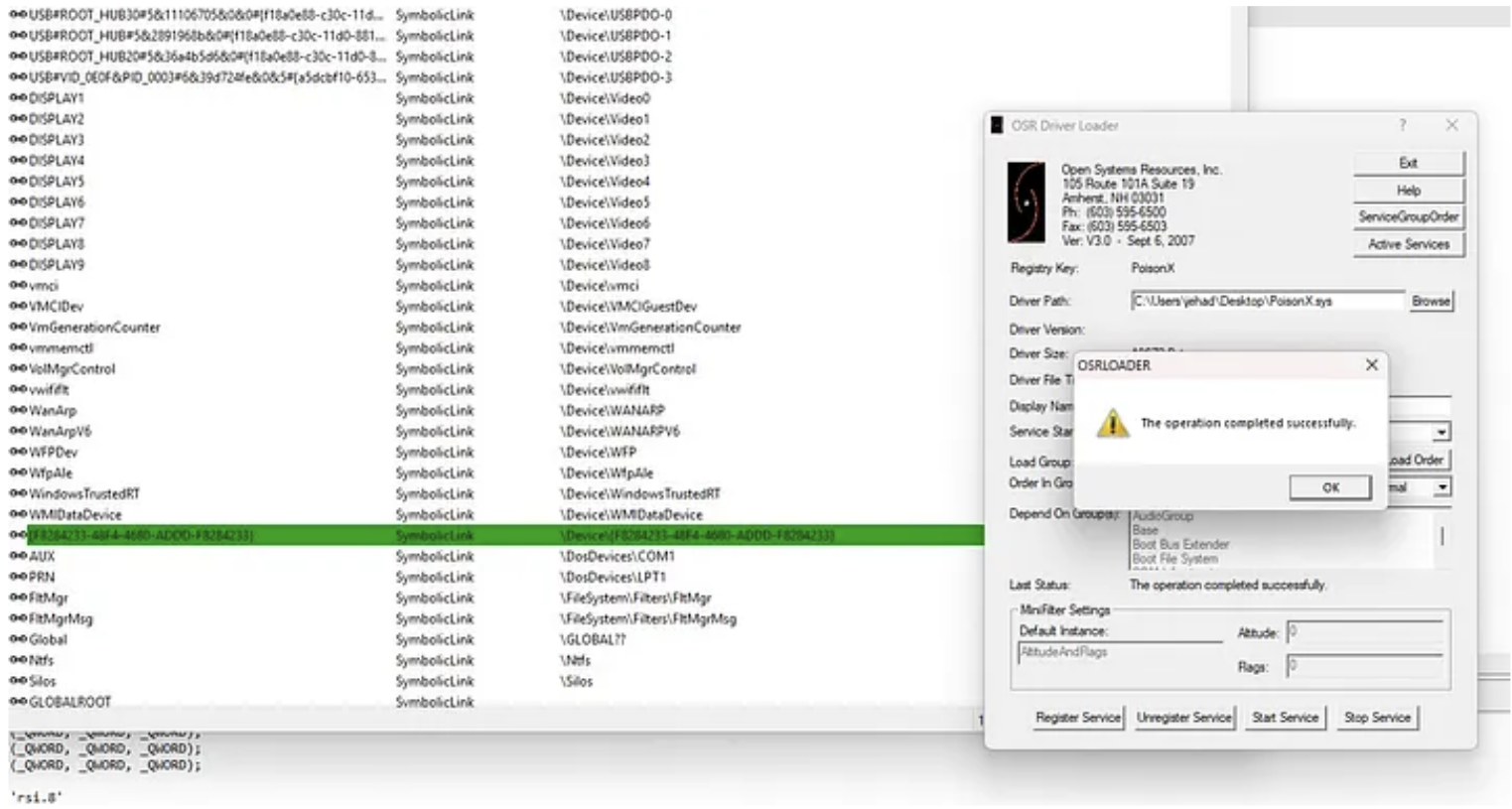Click the Start Service button
Screen dimensions: 1512x809
[x=1285, y=718]
